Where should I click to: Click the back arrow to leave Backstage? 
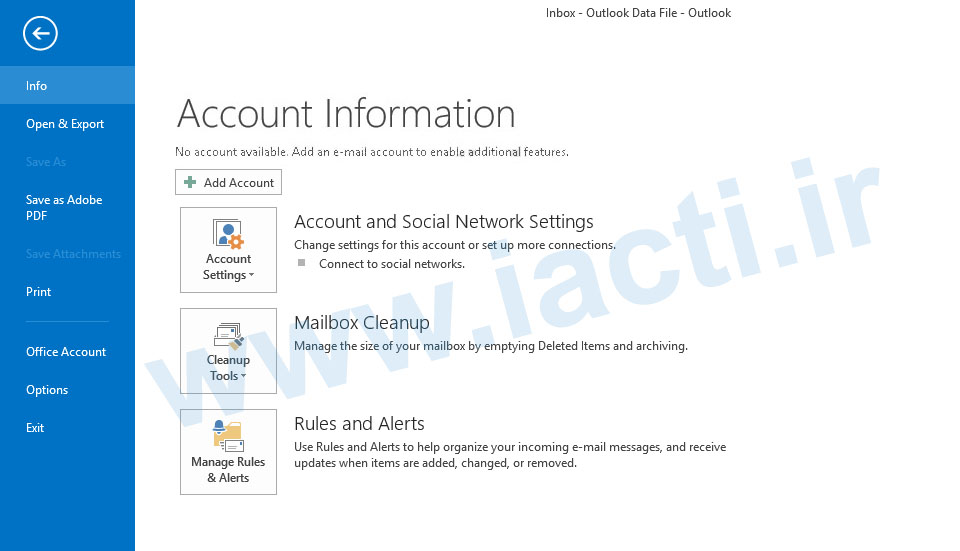point(40,34)
